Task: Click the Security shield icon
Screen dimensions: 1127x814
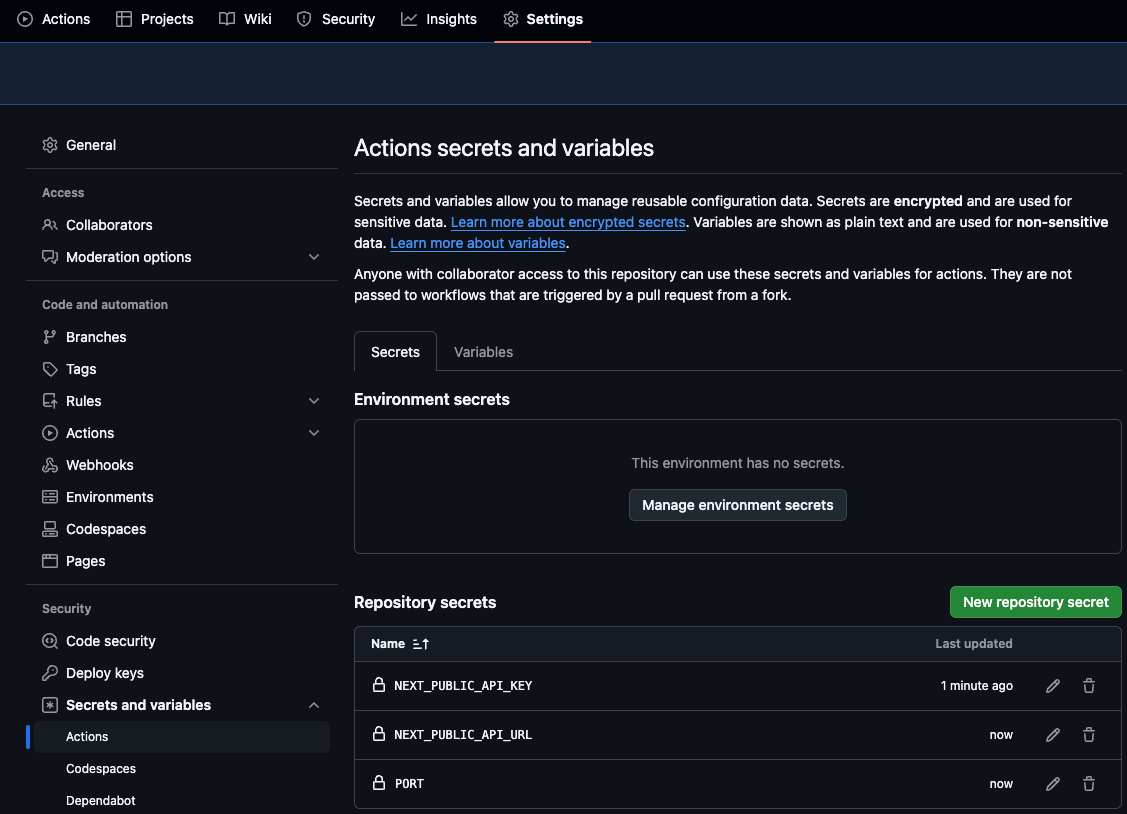Action: 302,18
